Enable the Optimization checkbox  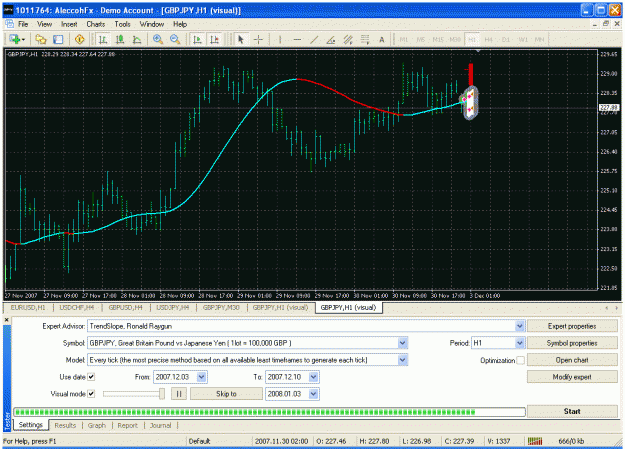[521, 360]
